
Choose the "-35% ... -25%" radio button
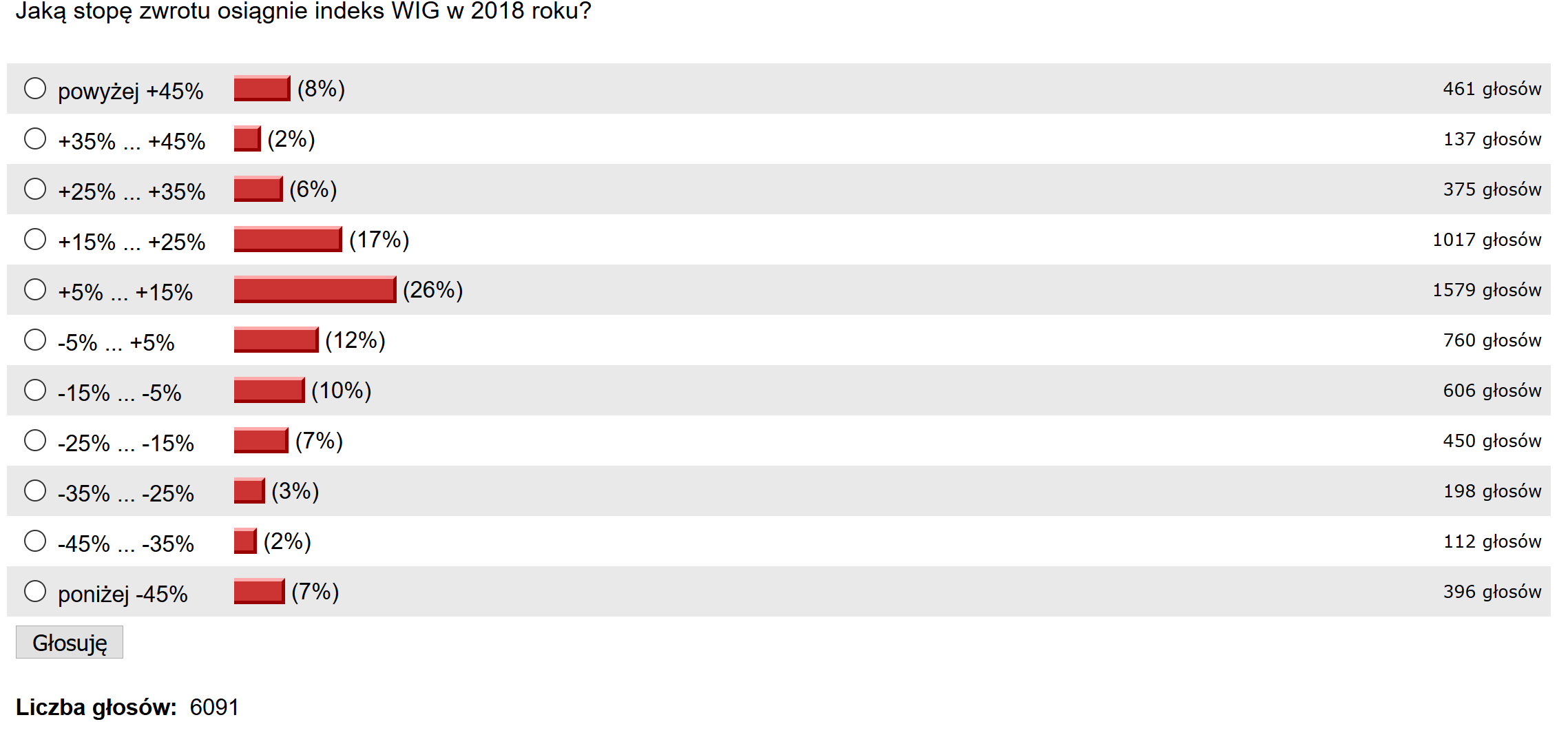click(x=35, y=490)
